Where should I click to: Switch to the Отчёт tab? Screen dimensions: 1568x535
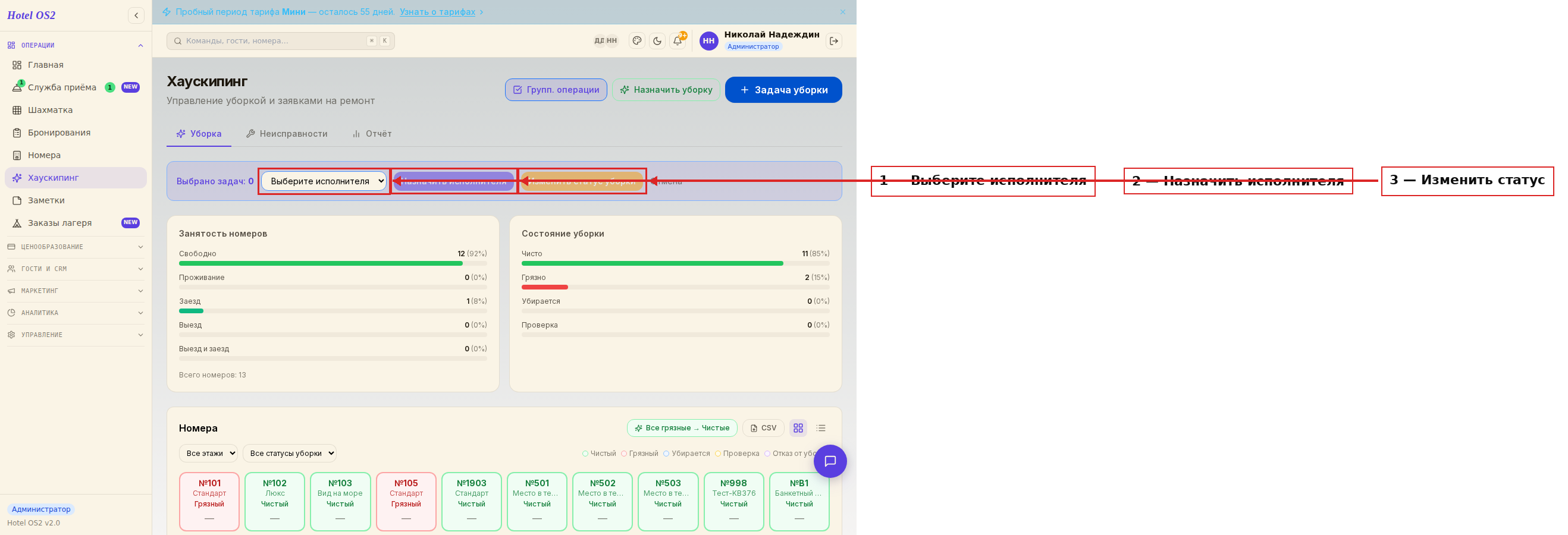pyautogui.click(x=372, y=134)
